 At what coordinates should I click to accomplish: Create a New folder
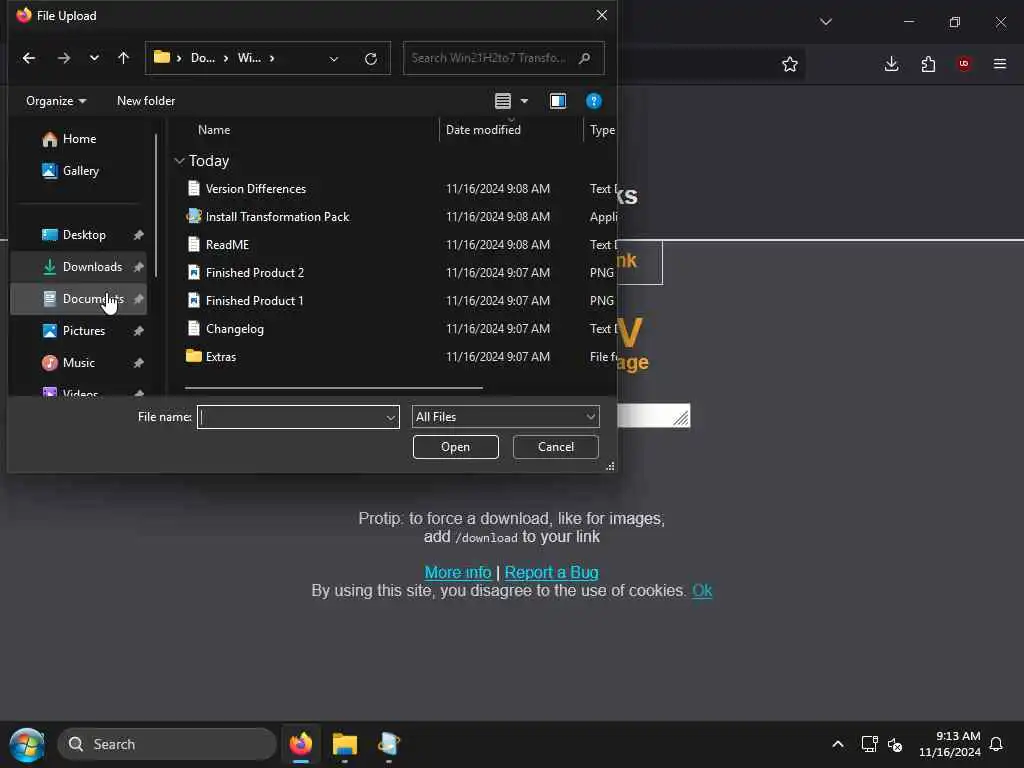pyautogui.click(x=146, y=101)
